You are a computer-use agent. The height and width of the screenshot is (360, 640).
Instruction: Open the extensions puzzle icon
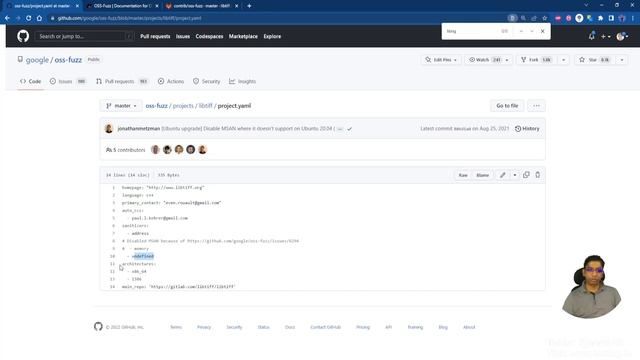[x=600, y=18]
